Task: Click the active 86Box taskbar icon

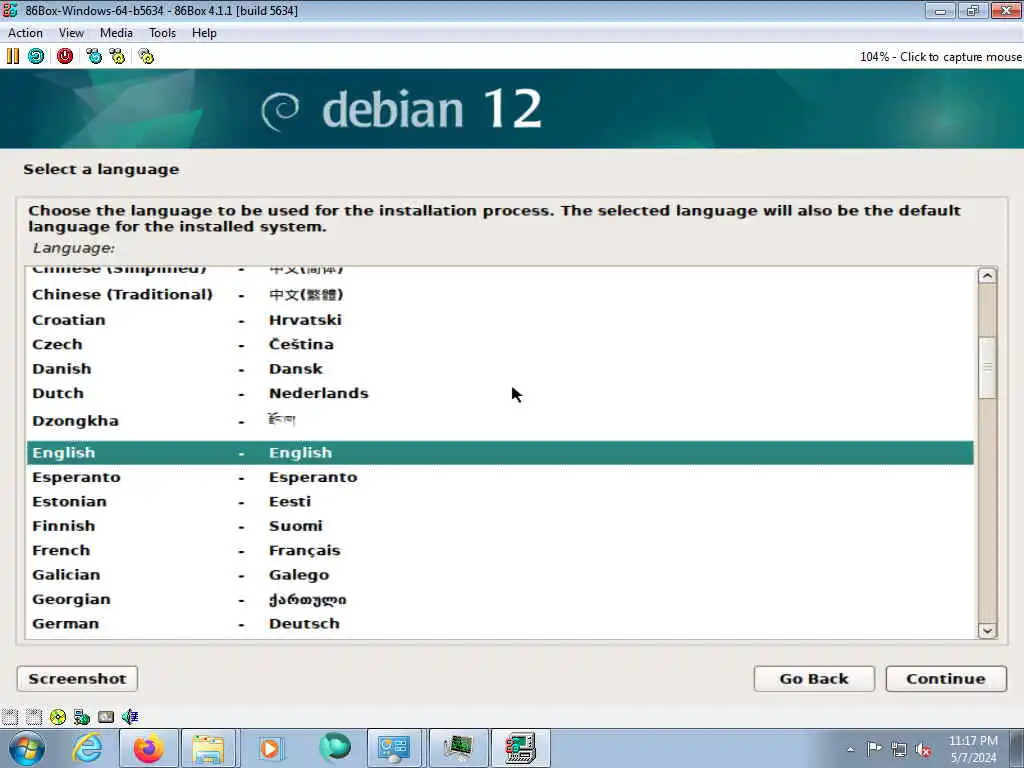Action: click(x=520, y=748)
